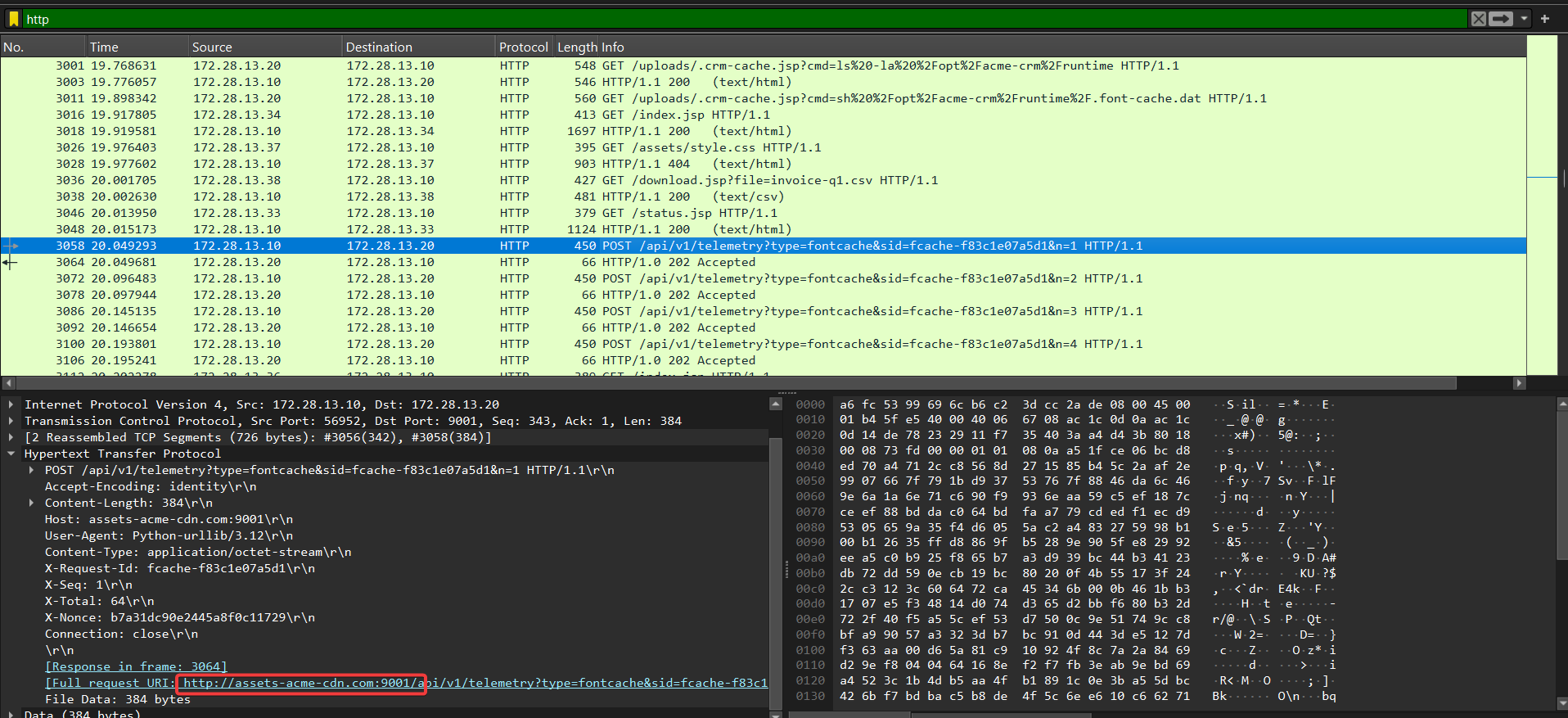1568x718 pixels.
Task: Open the display filter bookmark menu
Action: [13, 19]
